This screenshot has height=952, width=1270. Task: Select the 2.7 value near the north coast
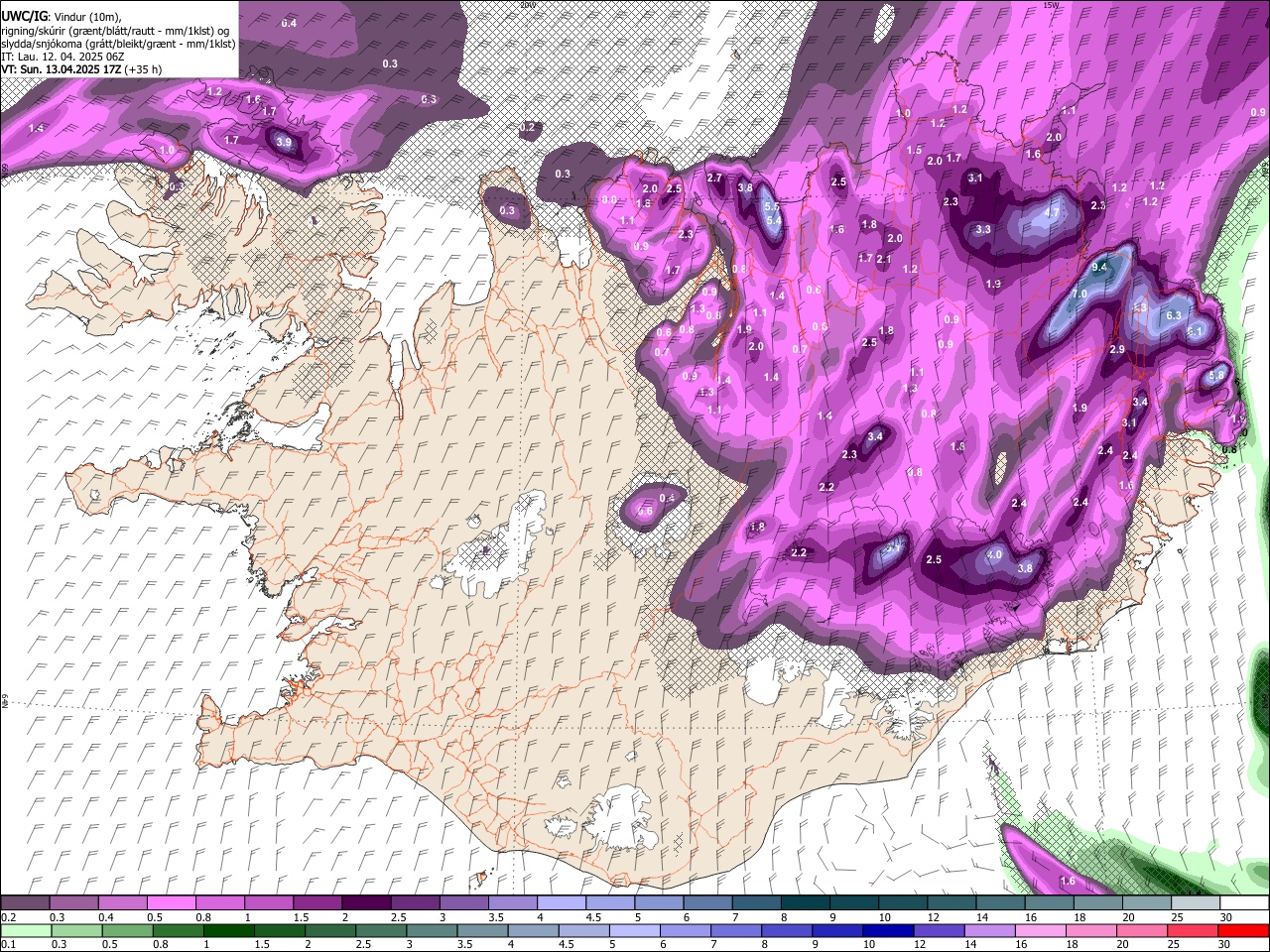click(714, 178)
